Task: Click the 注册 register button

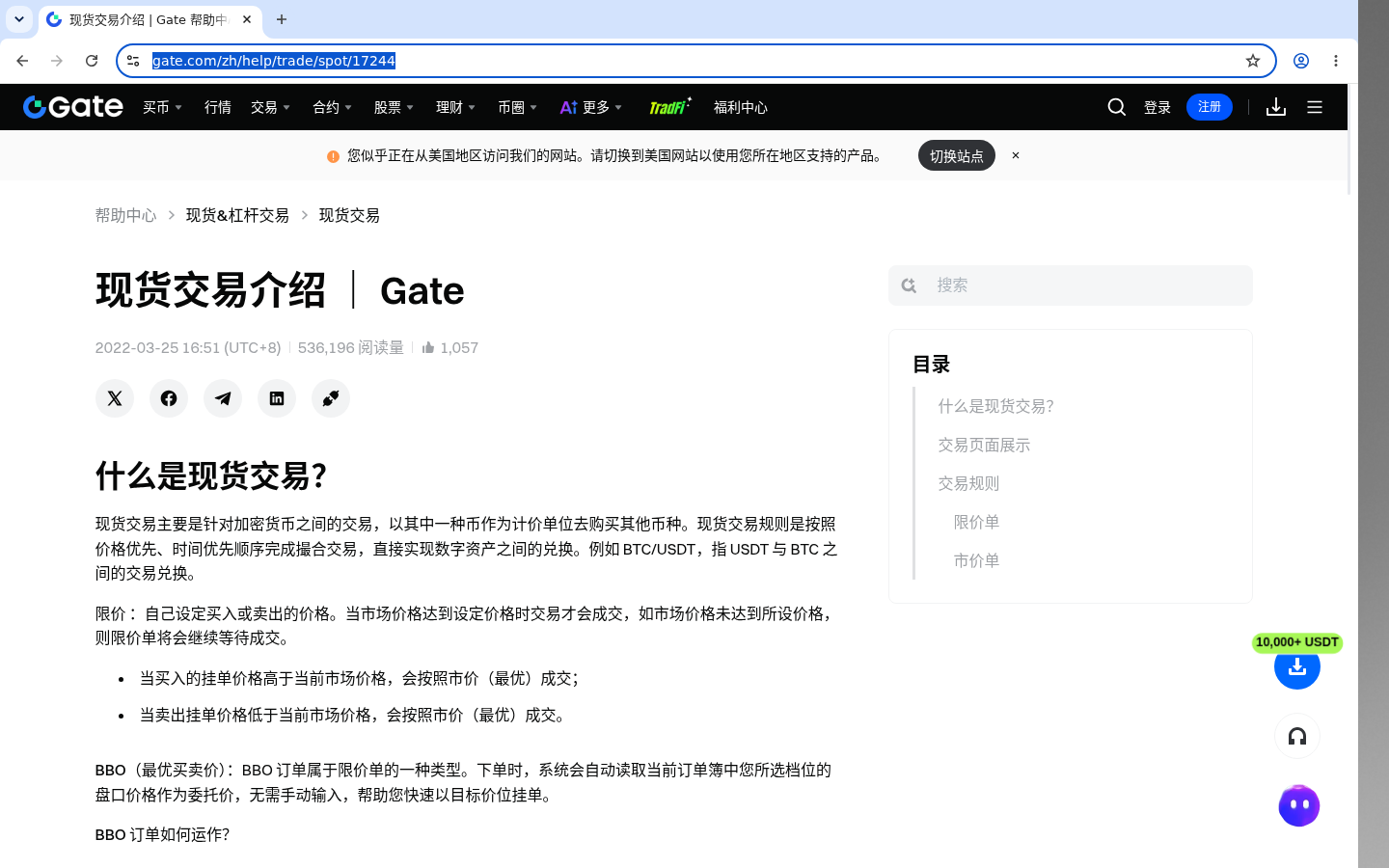Action: pyautogui.click(x=1210, y=107)
